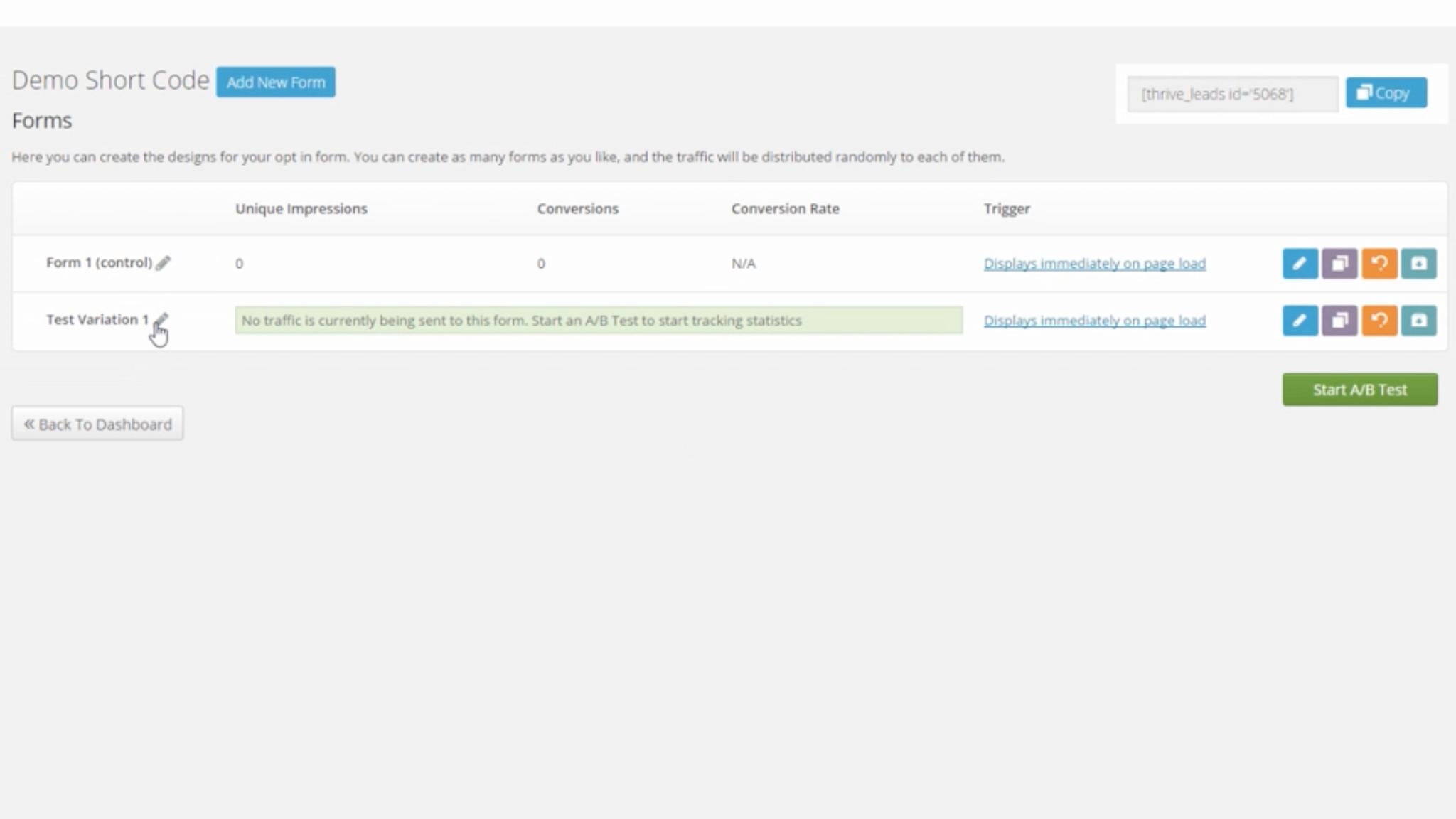Click rename pencil beside Test Variation 1
1456x819 pixels.
click(x=161, y=319)
